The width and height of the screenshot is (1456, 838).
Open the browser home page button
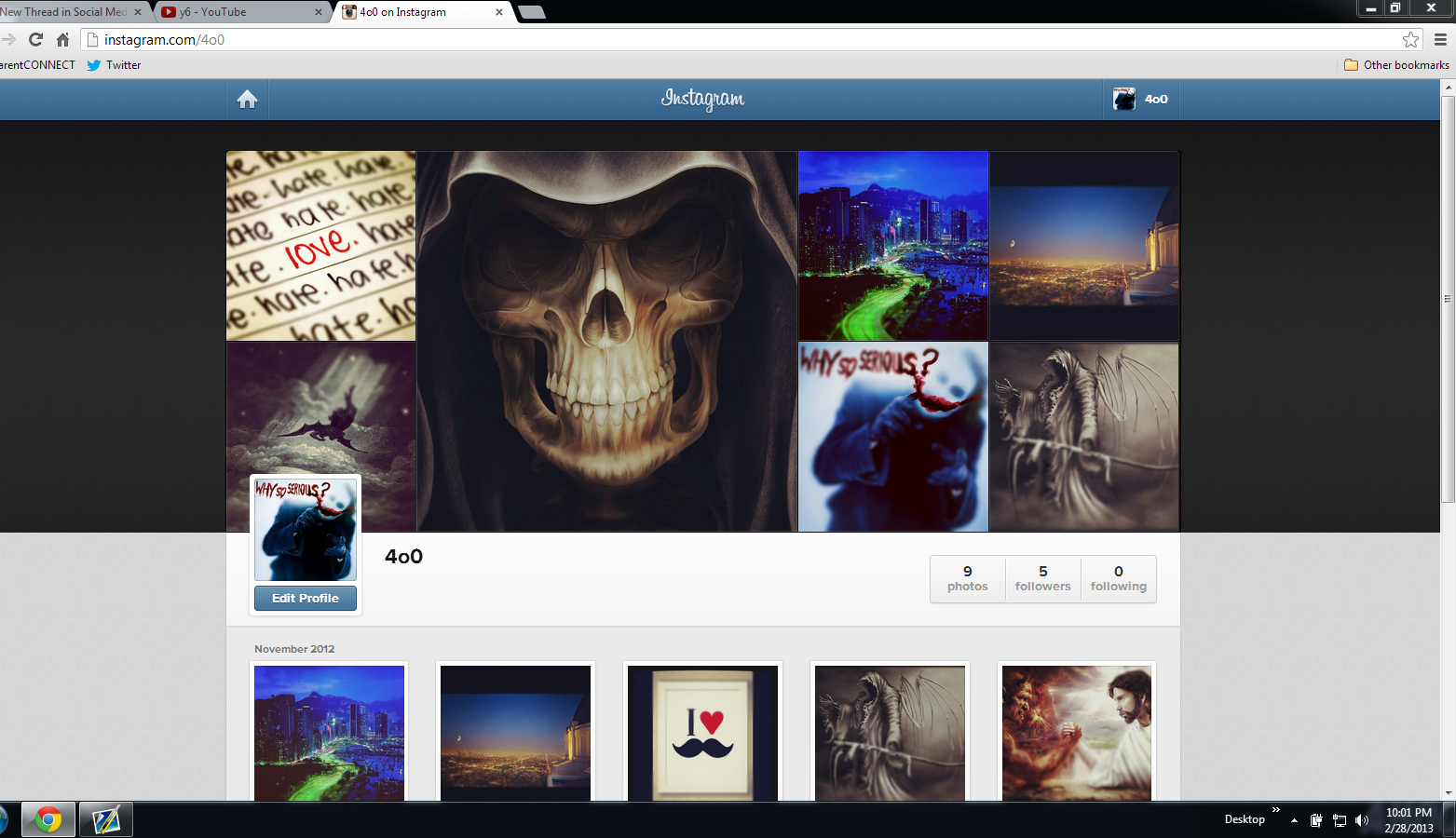(x=63, y=39)
